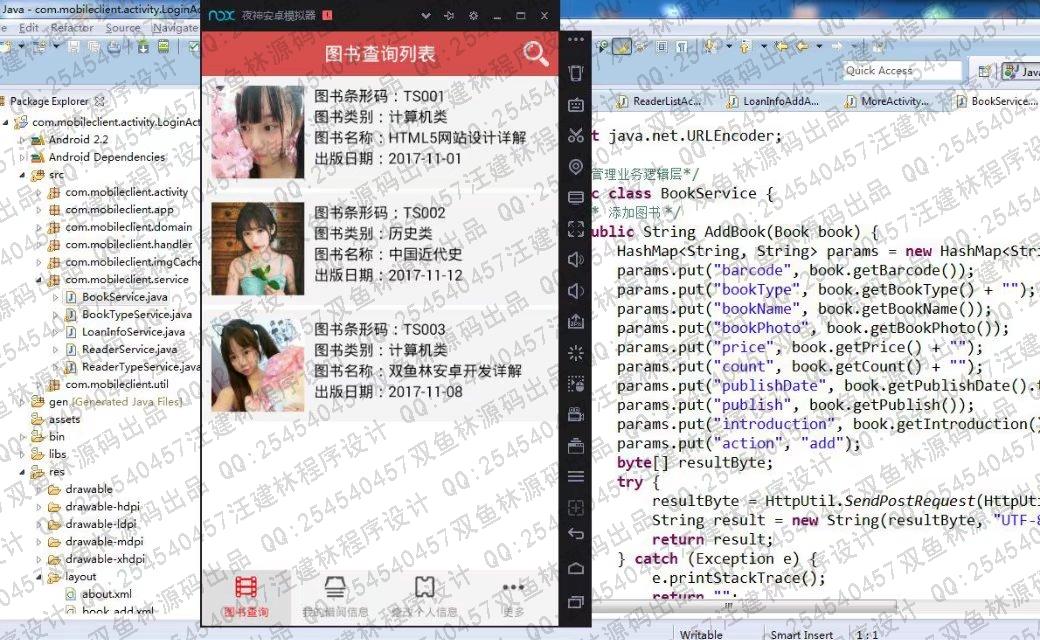Tap the photo thumbnail of book TS001

[x=258, y=131]
